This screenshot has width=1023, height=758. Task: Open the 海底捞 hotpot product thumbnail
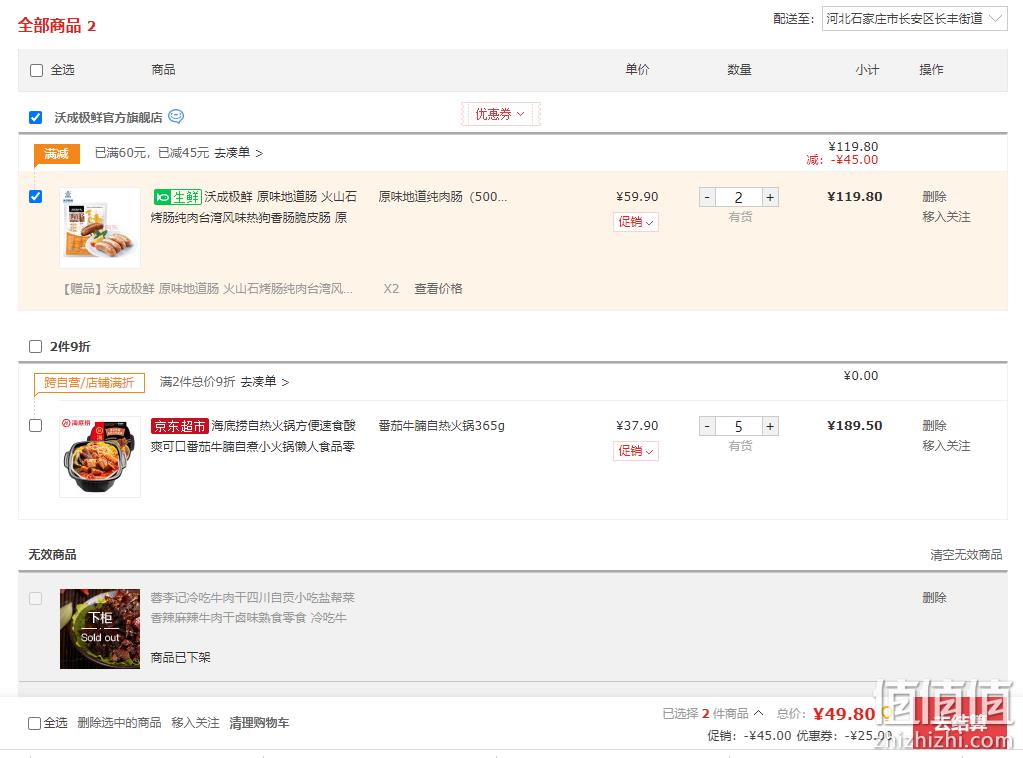(x=100, y=457)
